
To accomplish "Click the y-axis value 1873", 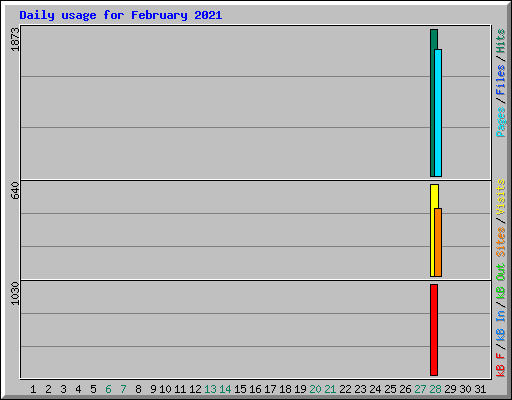I will coord(15,39).
